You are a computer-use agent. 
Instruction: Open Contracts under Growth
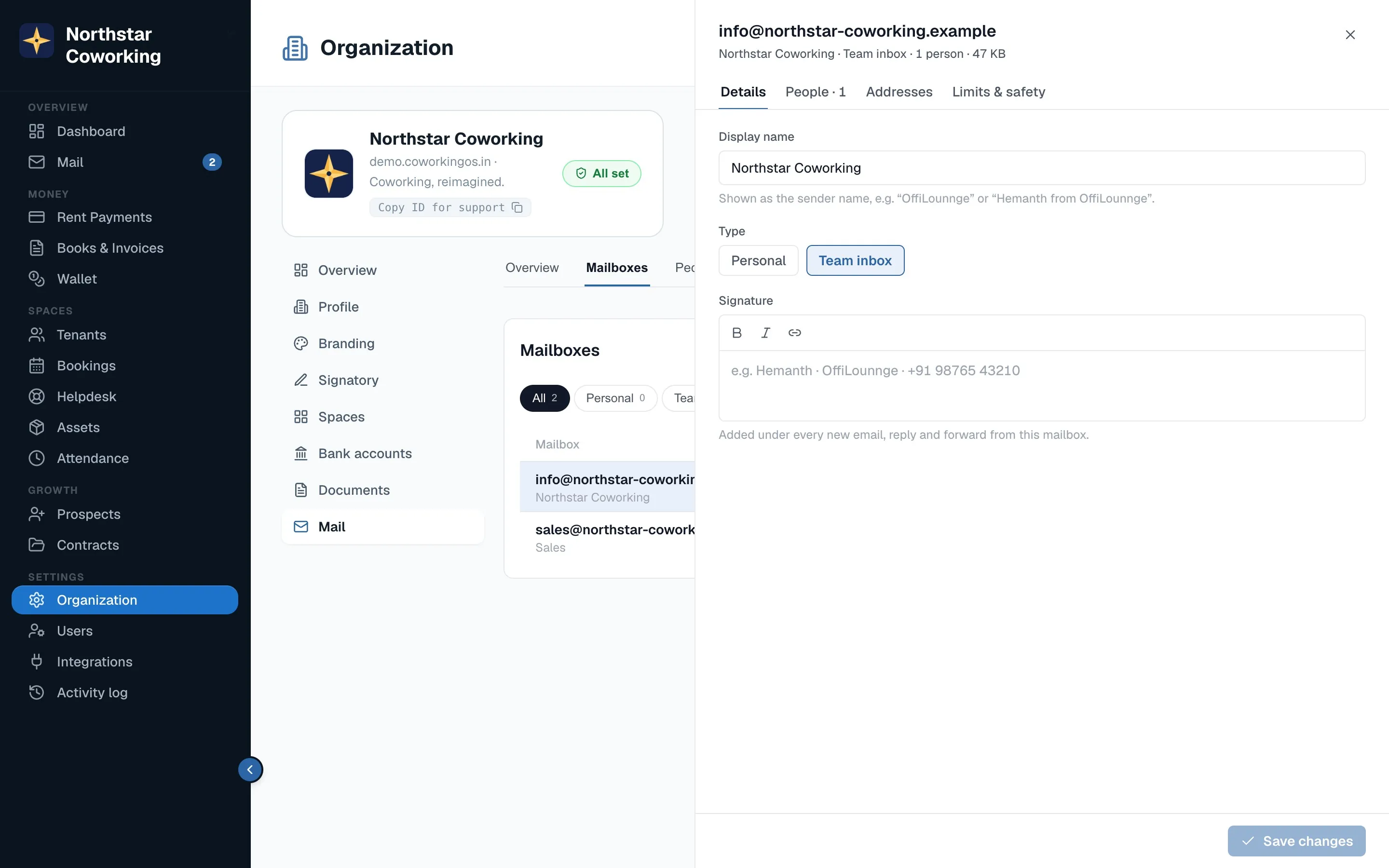pyautogui.click(x=124, y=545)
